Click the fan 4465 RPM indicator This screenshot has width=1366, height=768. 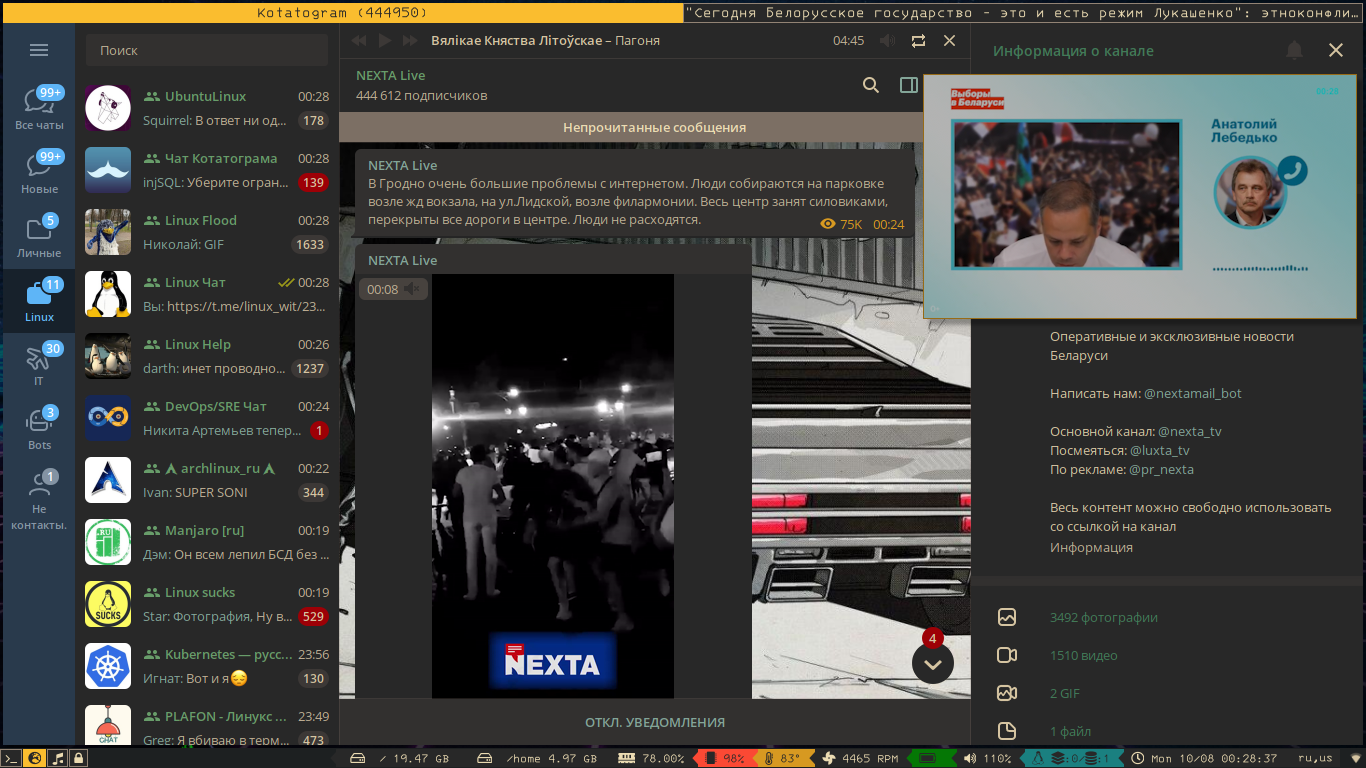[861, 759]
